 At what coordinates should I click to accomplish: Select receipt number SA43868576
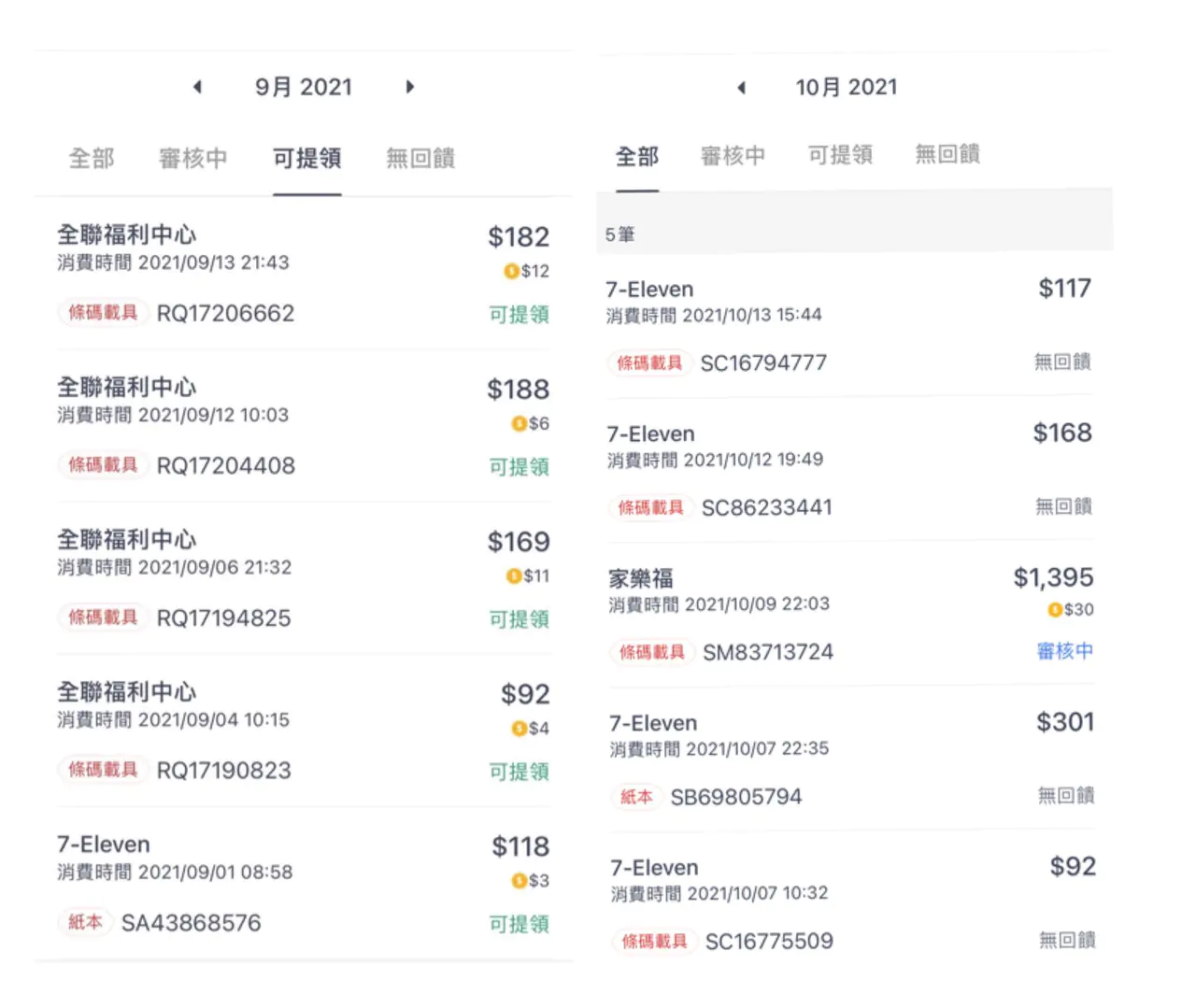pos(192,923)
